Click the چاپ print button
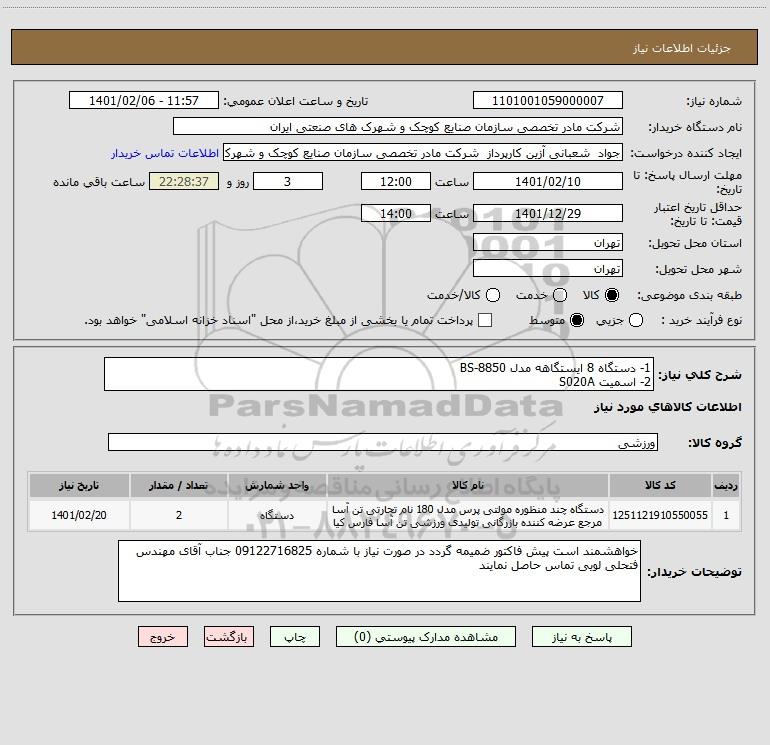The image size is (770, 745). point(295,637)
